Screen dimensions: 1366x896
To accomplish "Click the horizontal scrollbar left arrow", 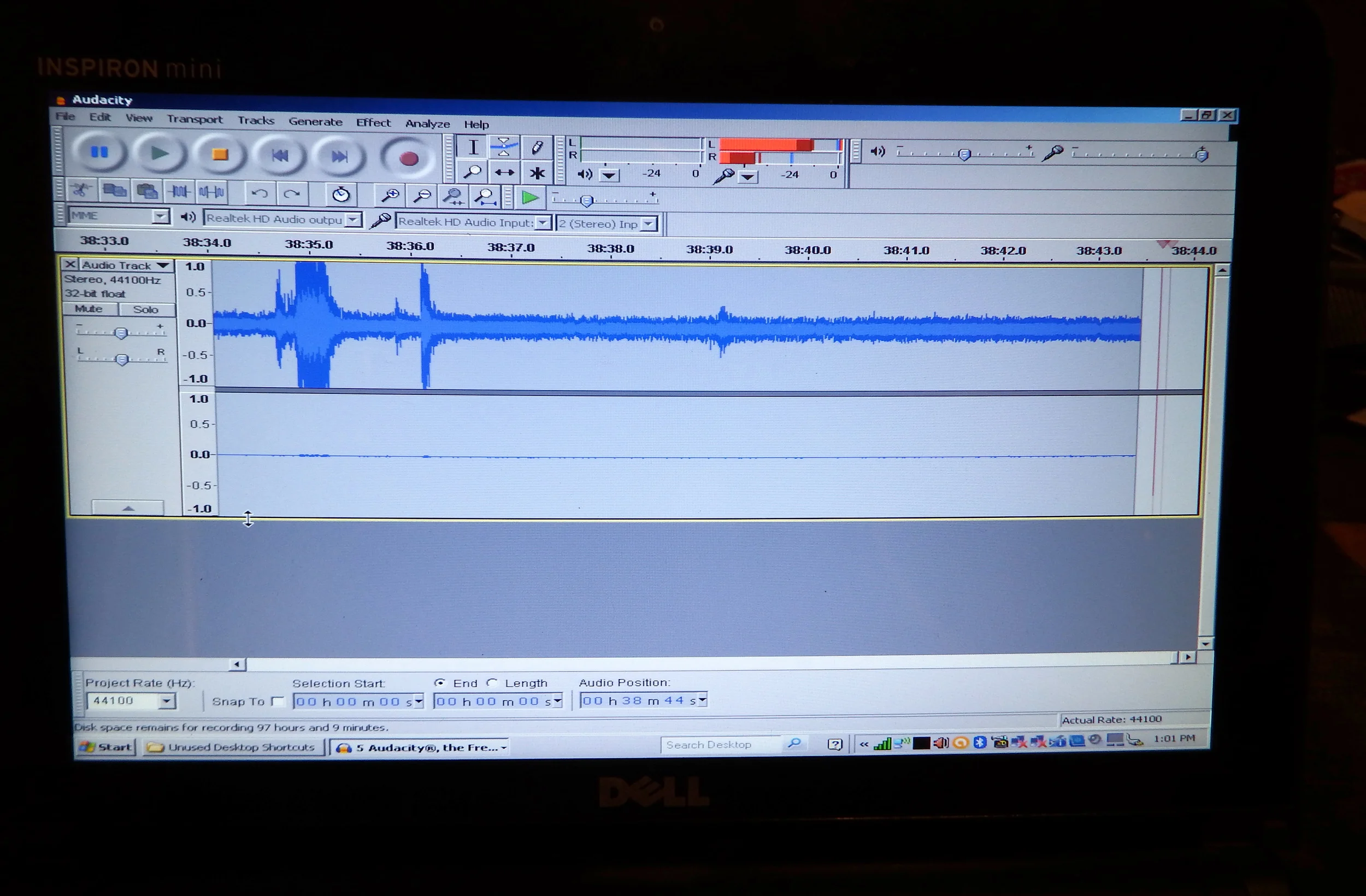I will [x=237, y=664].
